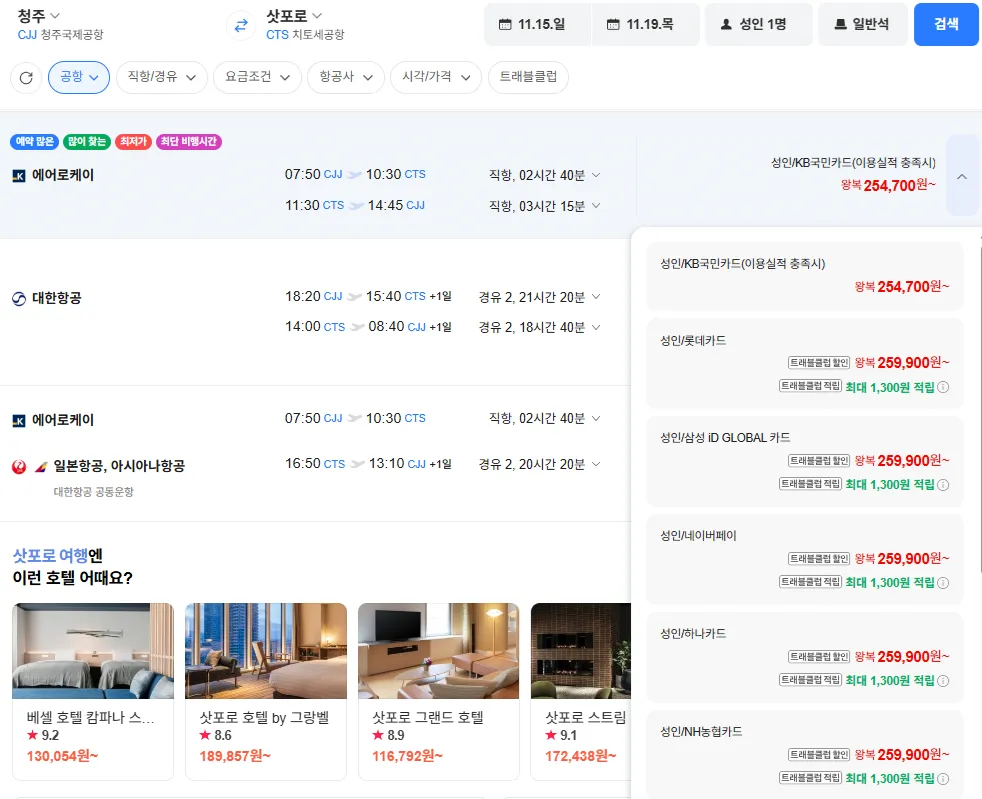Image resolution: width=982 pixels, height=799 pixels.
Task: Open 요금조건 filter dropdown
Action: click(257, 78)
